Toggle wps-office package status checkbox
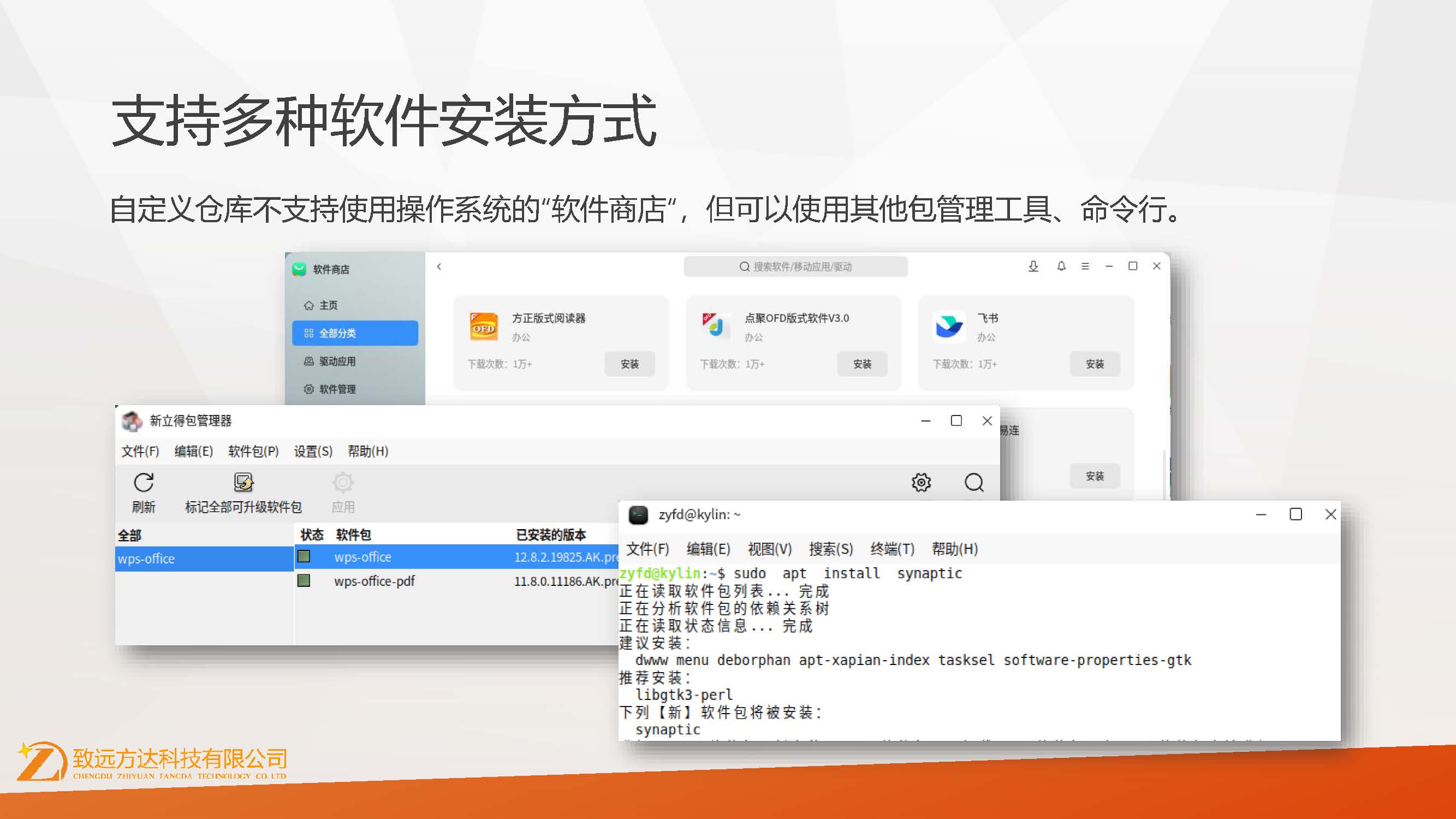The width and height of the screenshot is (1456, 819). (304, 557)
